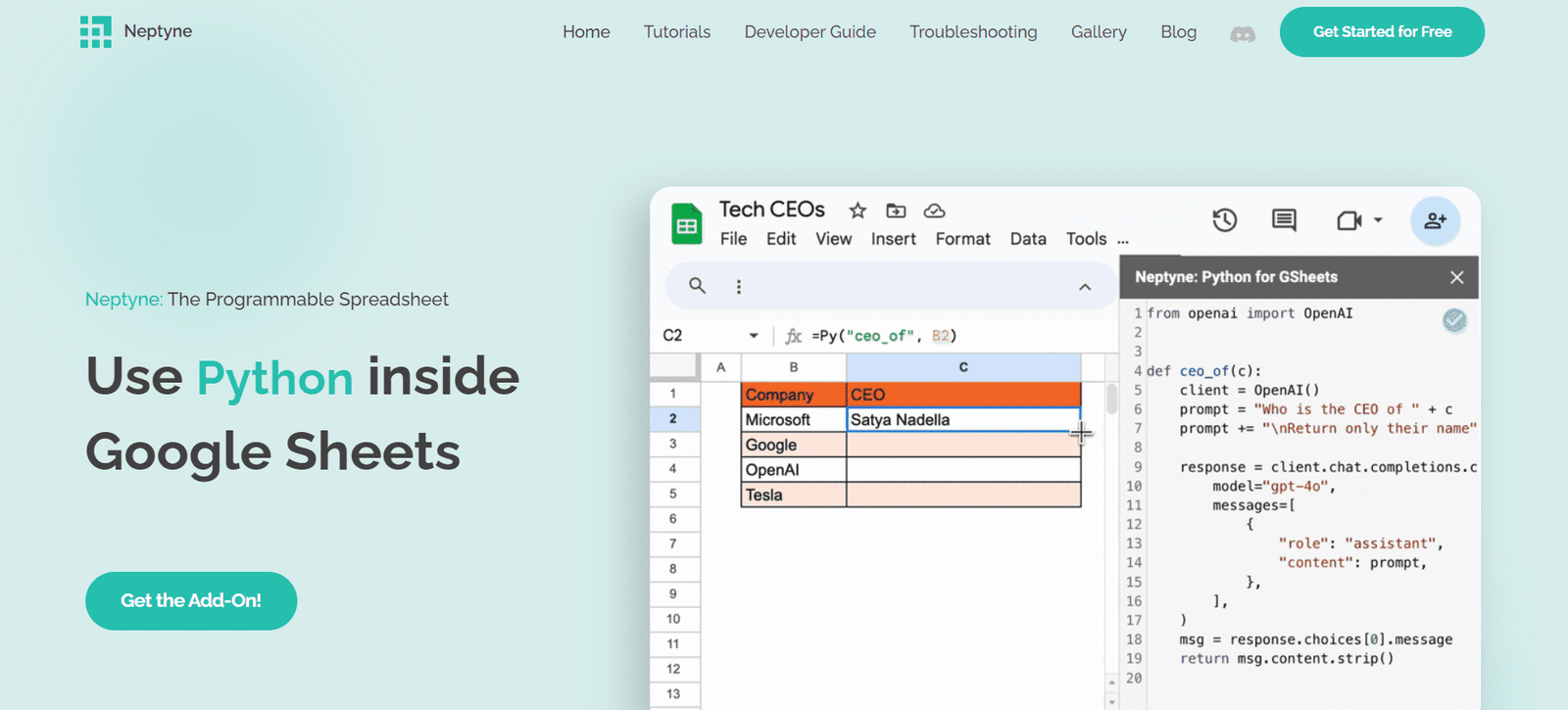Click the share person-add icon
The width and height of the screenshot is (1568, 710).
[x=1435, y=220]
